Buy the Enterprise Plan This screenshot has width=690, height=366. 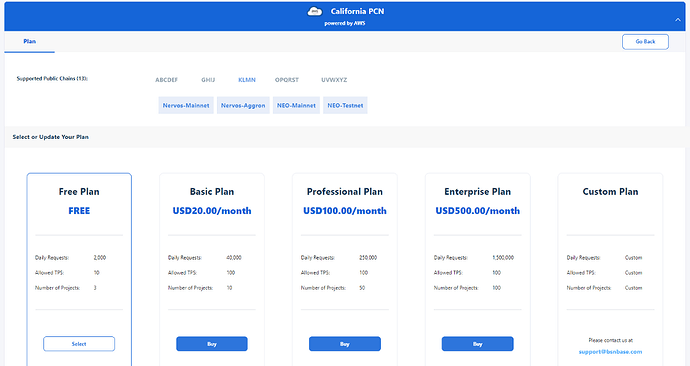click(x=477, y=344)
